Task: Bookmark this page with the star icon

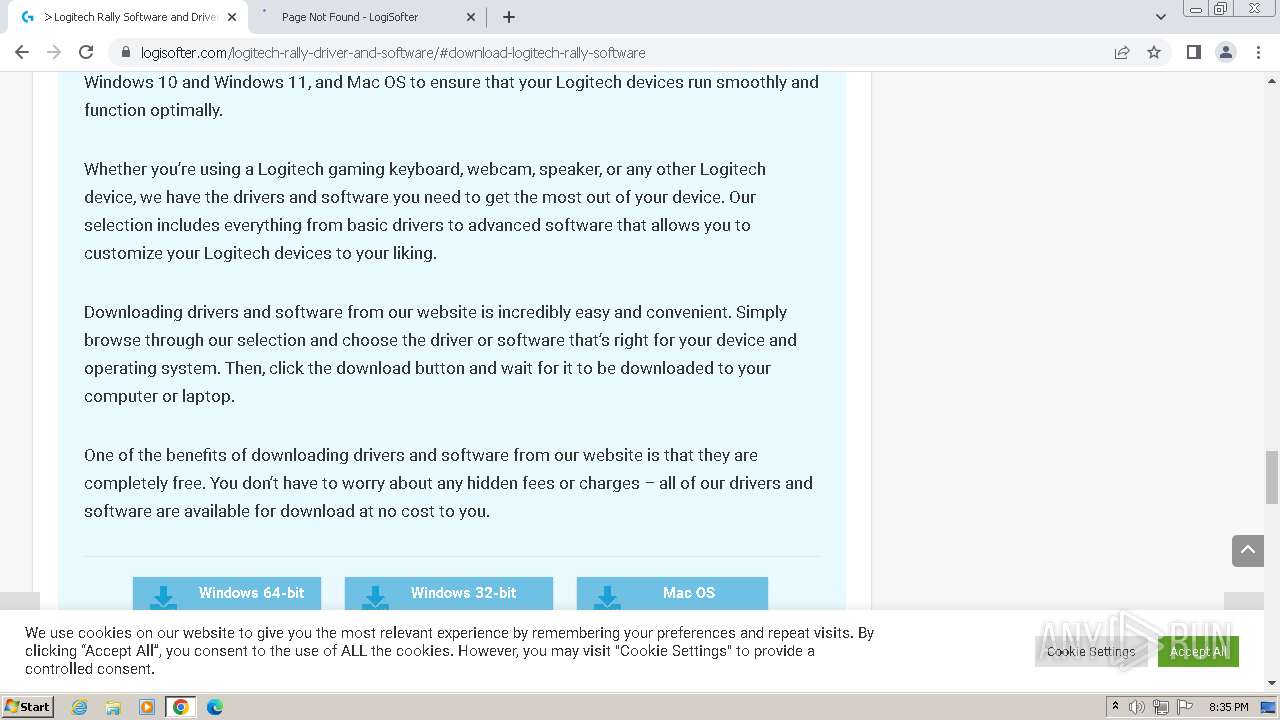Action: pos(1154,52)
